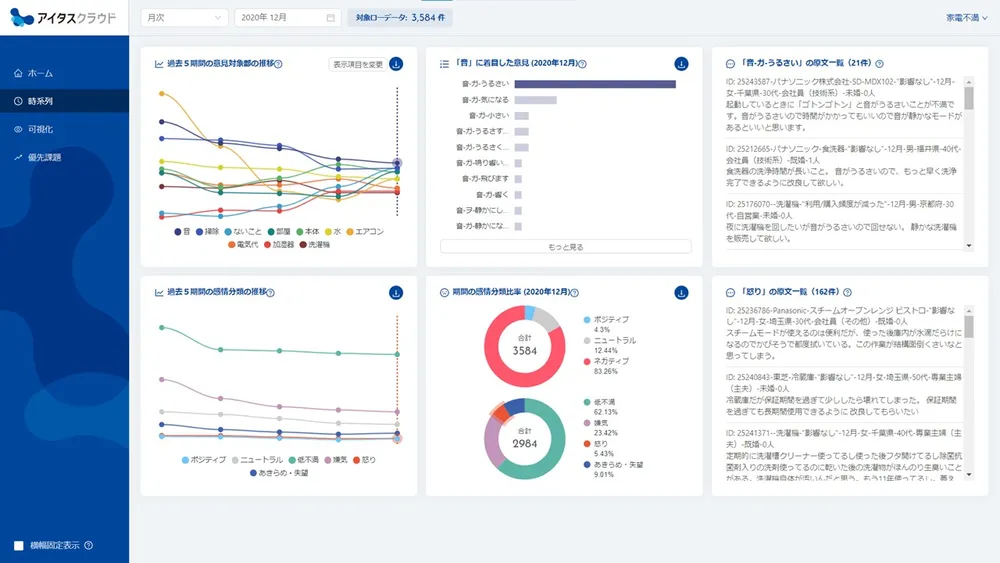The image size is (1000, 563).
Task: Toggle 部屋 legend item
Action: pyautogui.click(x=279, y=231)
